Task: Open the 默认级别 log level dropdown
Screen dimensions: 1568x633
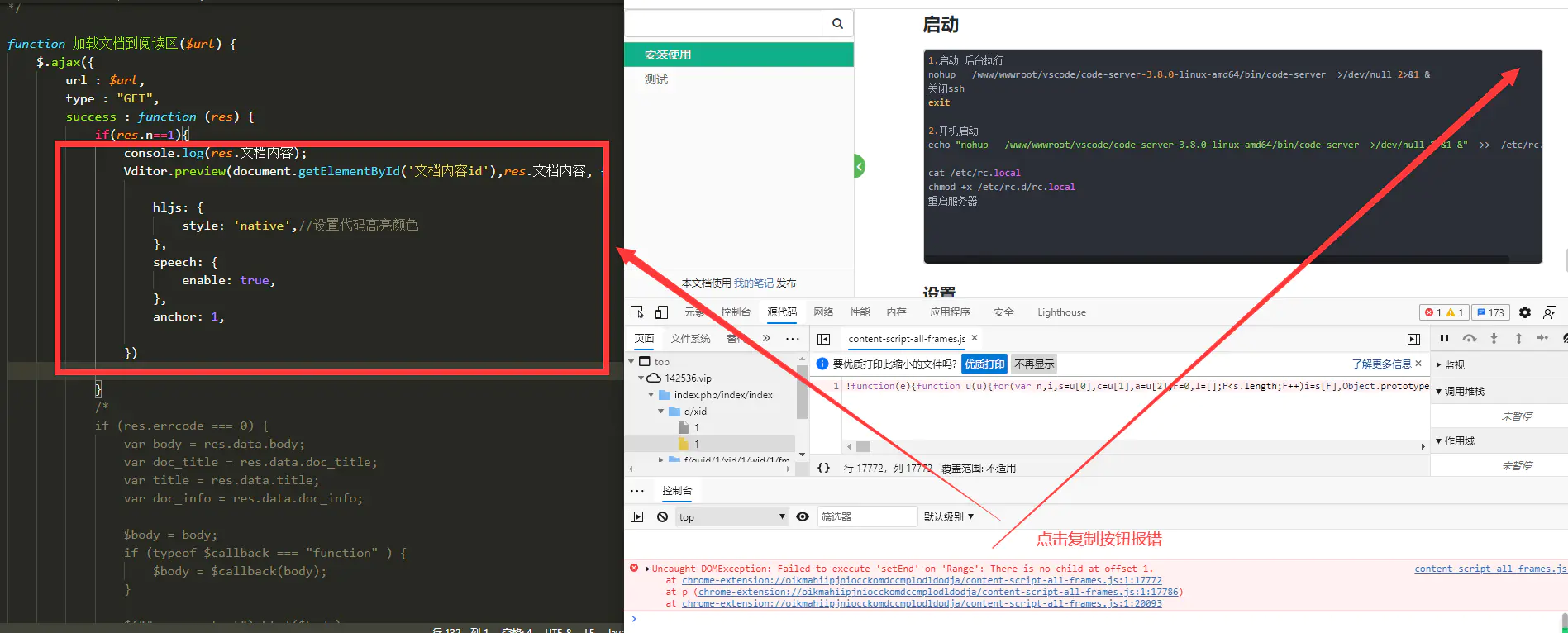Action: click(949, 516)
